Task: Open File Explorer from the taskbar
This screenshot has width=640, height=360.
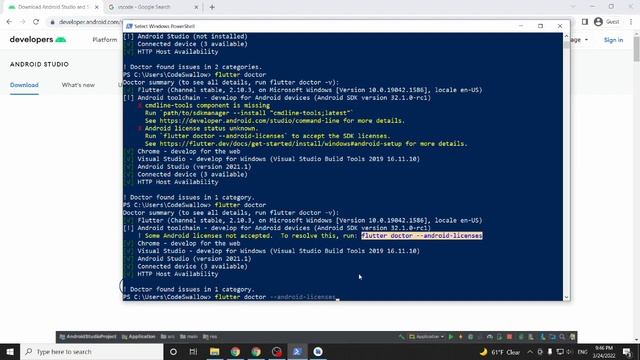Action: coord(214,351)
